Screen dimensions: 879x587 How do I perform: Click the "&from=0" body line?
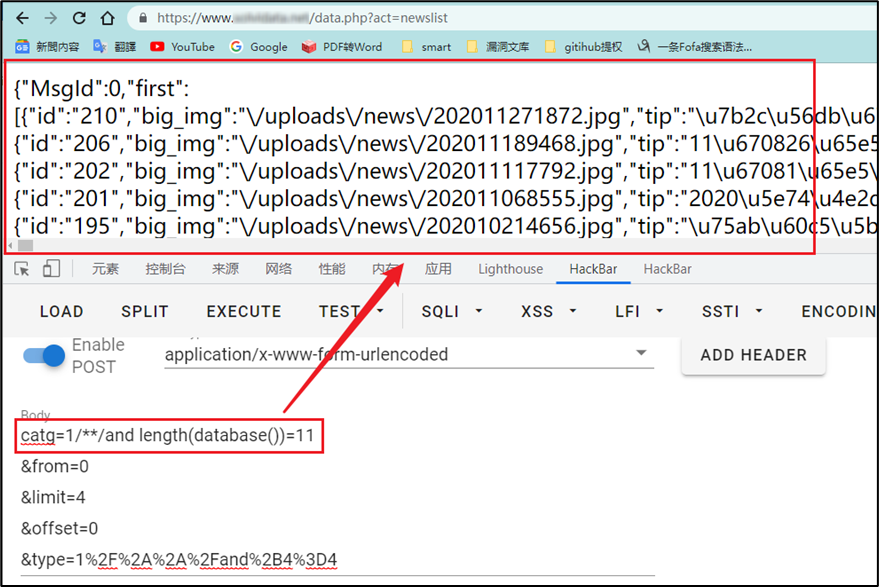pyautogui.click(x=55, y=466)
